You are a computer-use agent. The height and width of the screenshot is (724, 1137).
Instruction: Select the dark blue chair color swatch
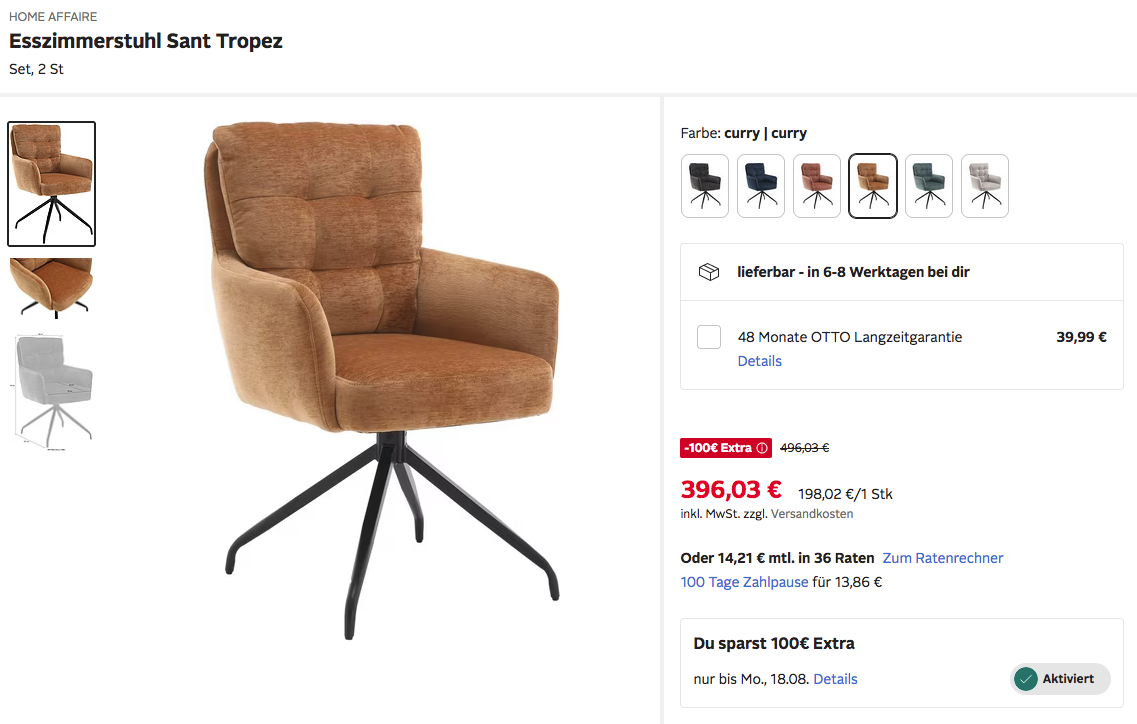point(761,186)
